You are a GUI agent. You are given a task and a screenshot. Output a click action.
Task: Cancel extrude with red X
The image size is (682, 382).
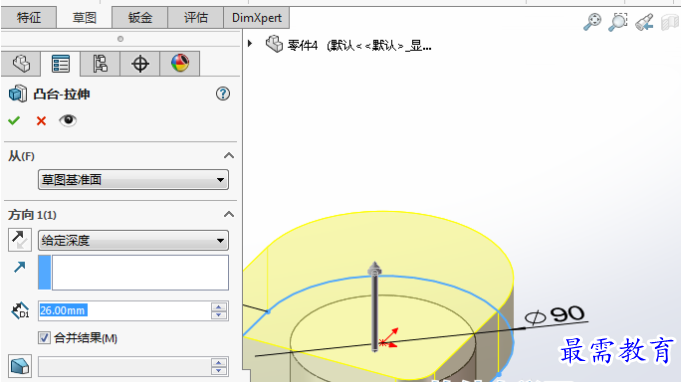pyautogui.click(x=41, y=121)
